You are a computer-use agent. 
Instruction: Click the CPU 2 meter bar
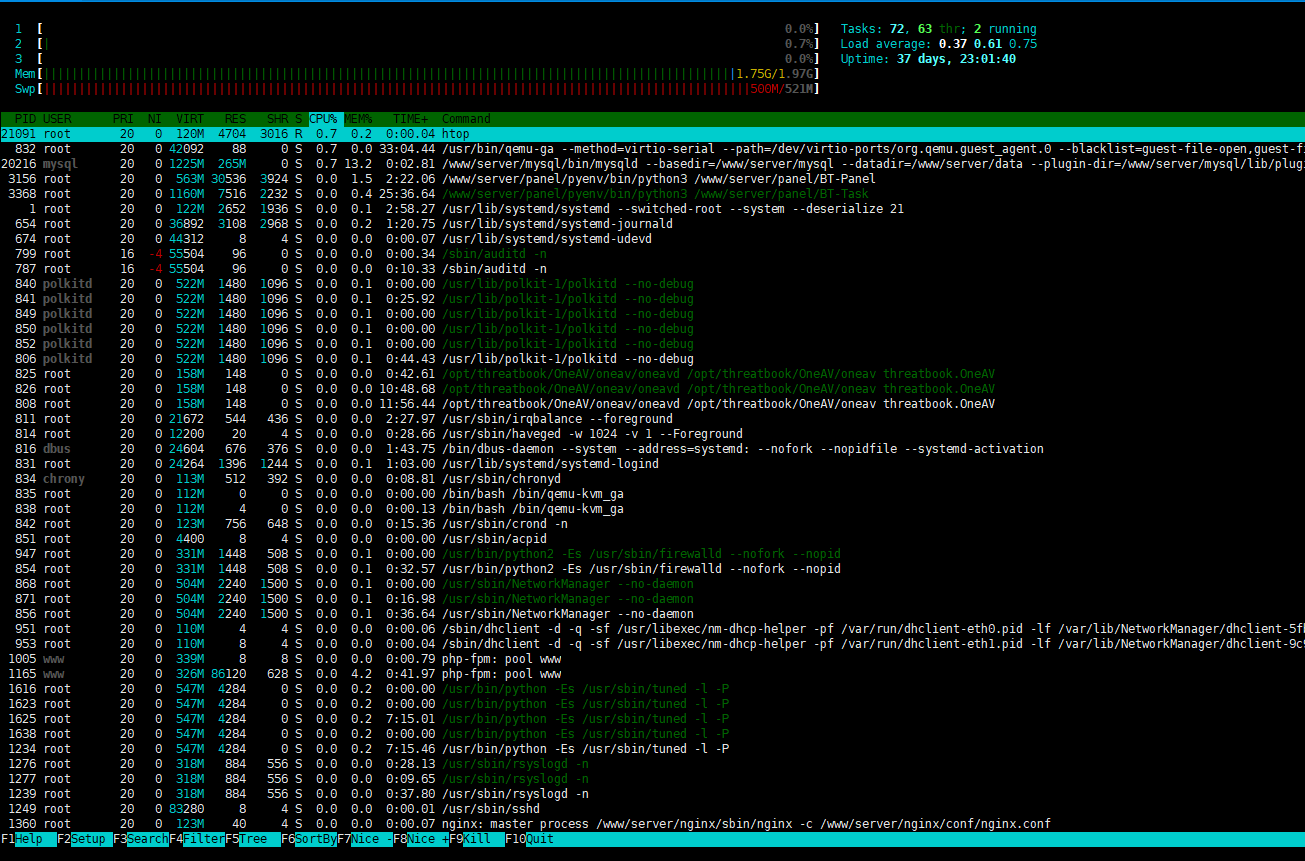pyautogui.click(x=427, y=44)
